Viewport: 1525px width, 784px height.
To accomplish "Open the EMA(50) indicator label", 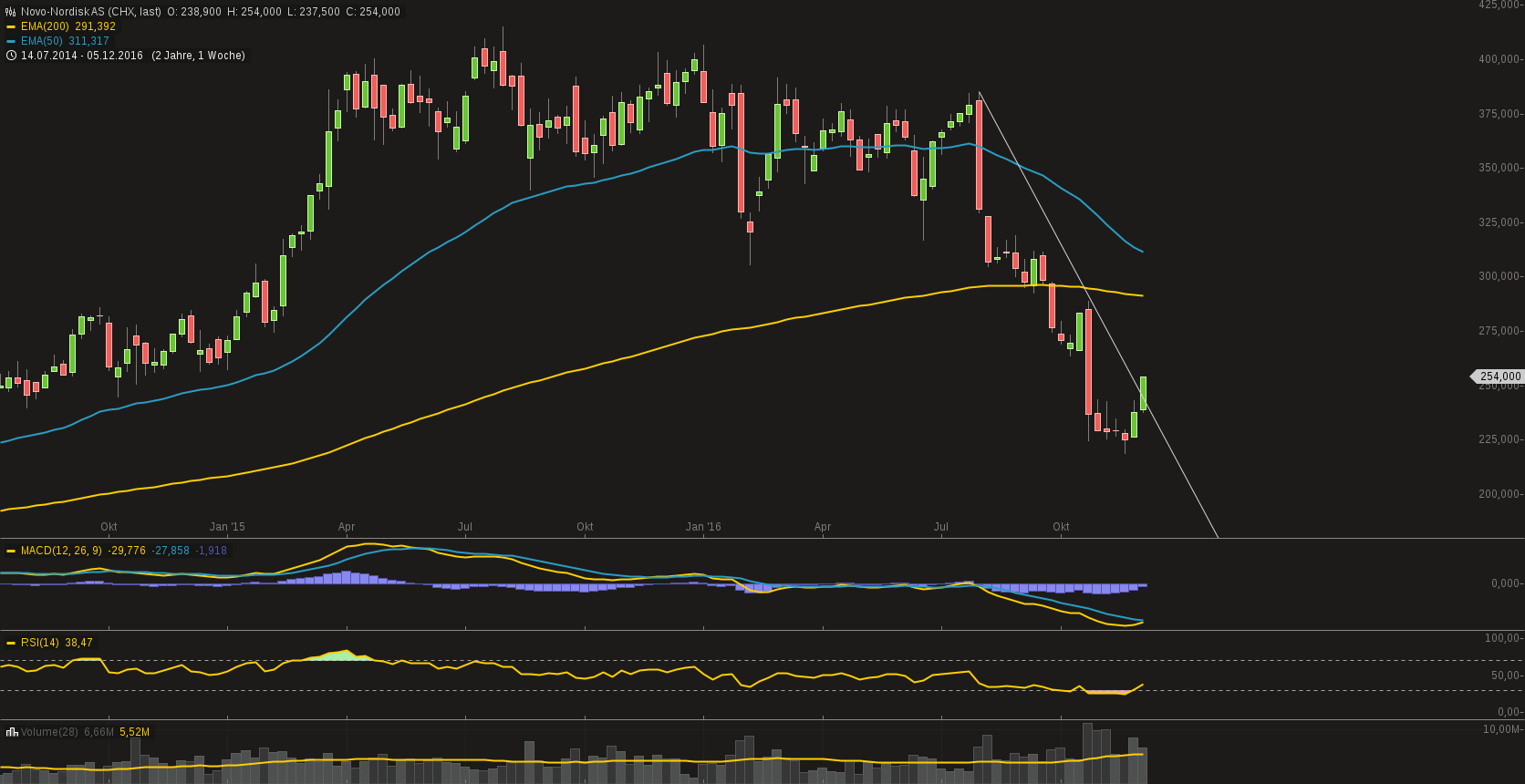I will coord(42,41).
